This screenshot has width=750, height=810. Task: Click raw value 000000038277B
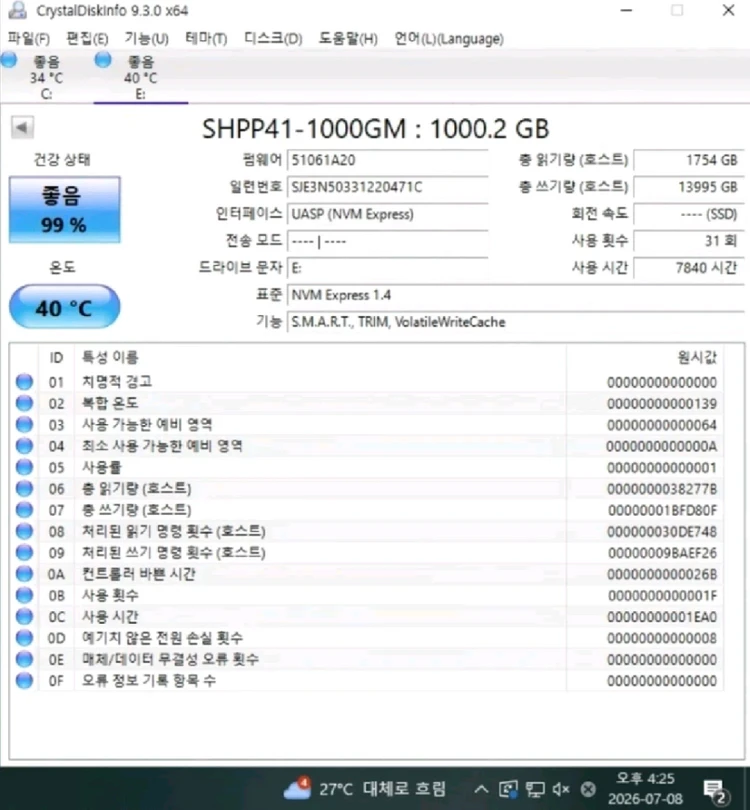(x=662, y=489)
